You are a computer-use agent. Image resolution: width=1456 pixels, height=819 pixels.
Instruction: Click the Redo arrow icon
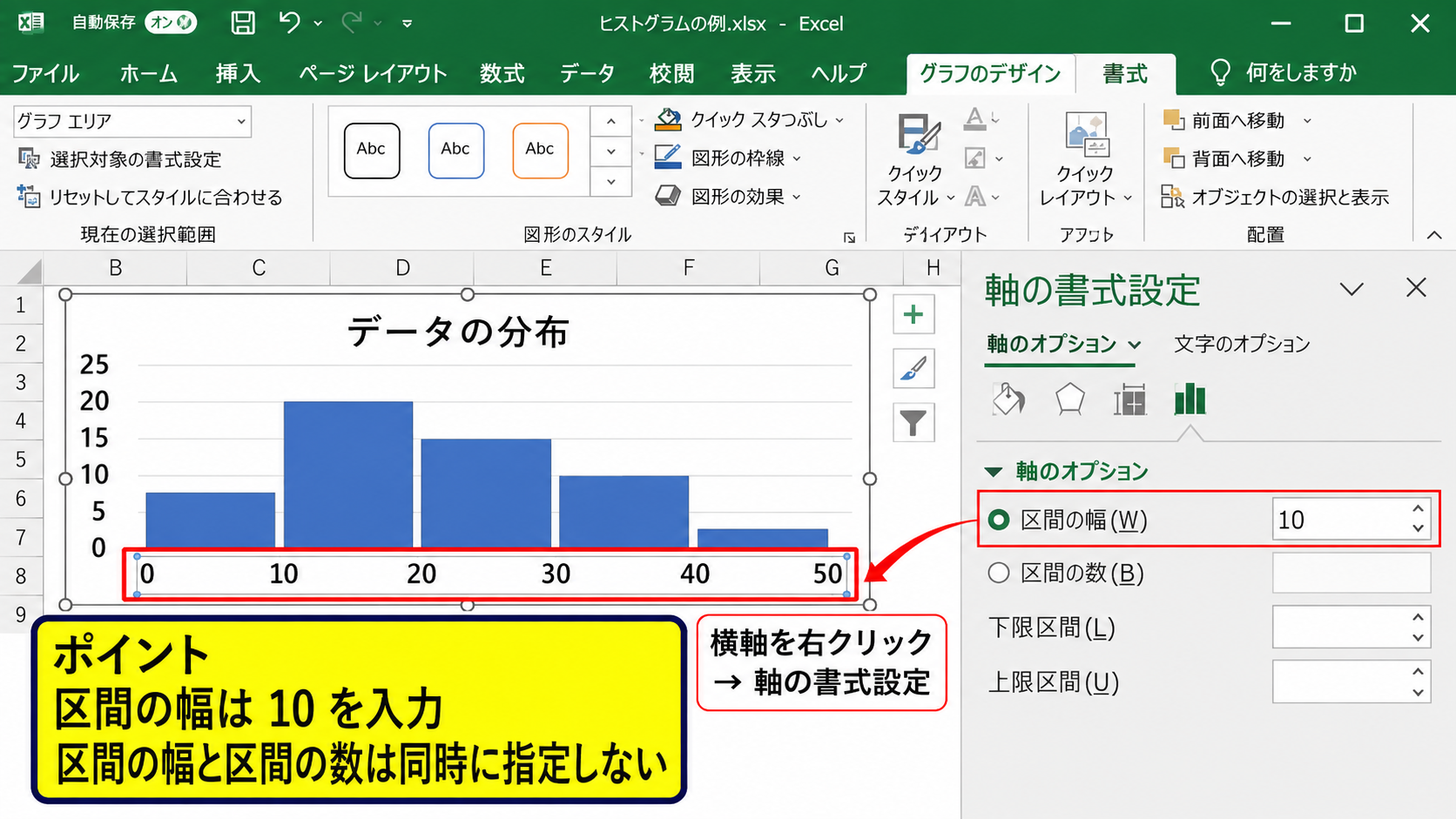[352, 23]
